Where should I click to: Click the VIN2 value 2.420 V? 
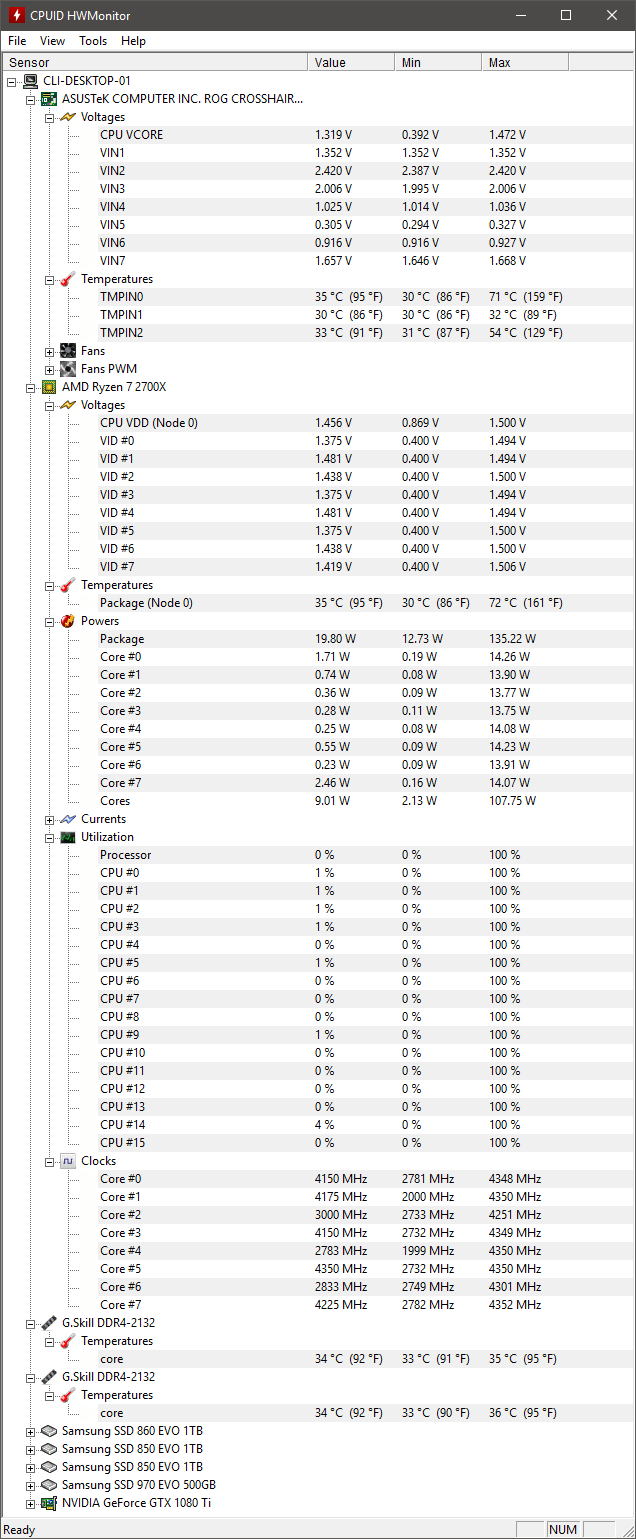(x=333, y=171)
